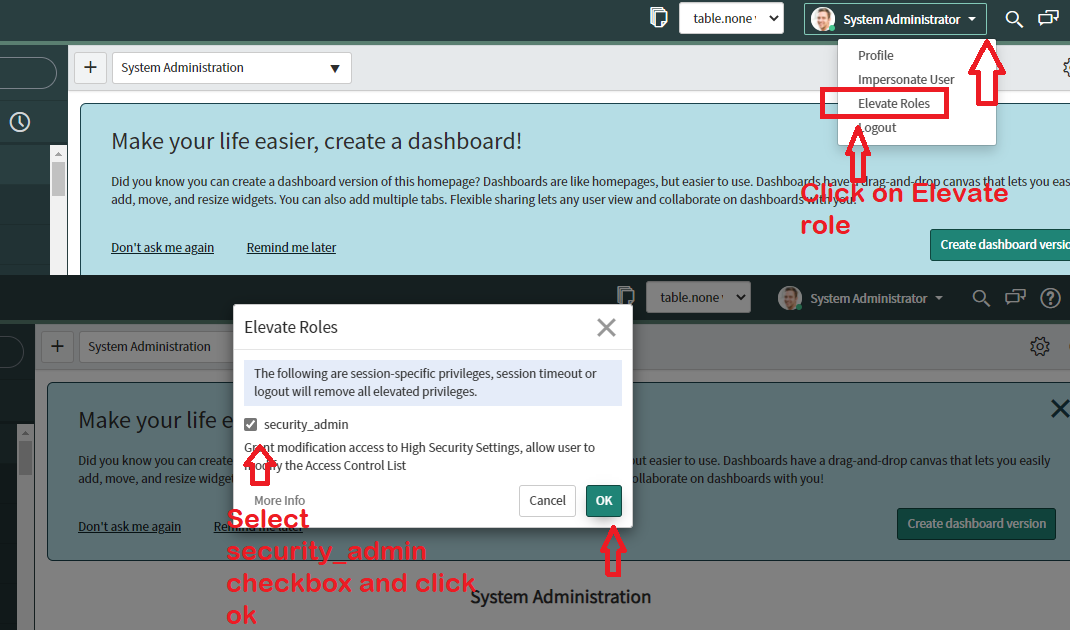Open the Help question mark icon

(x=1051, y=297)
